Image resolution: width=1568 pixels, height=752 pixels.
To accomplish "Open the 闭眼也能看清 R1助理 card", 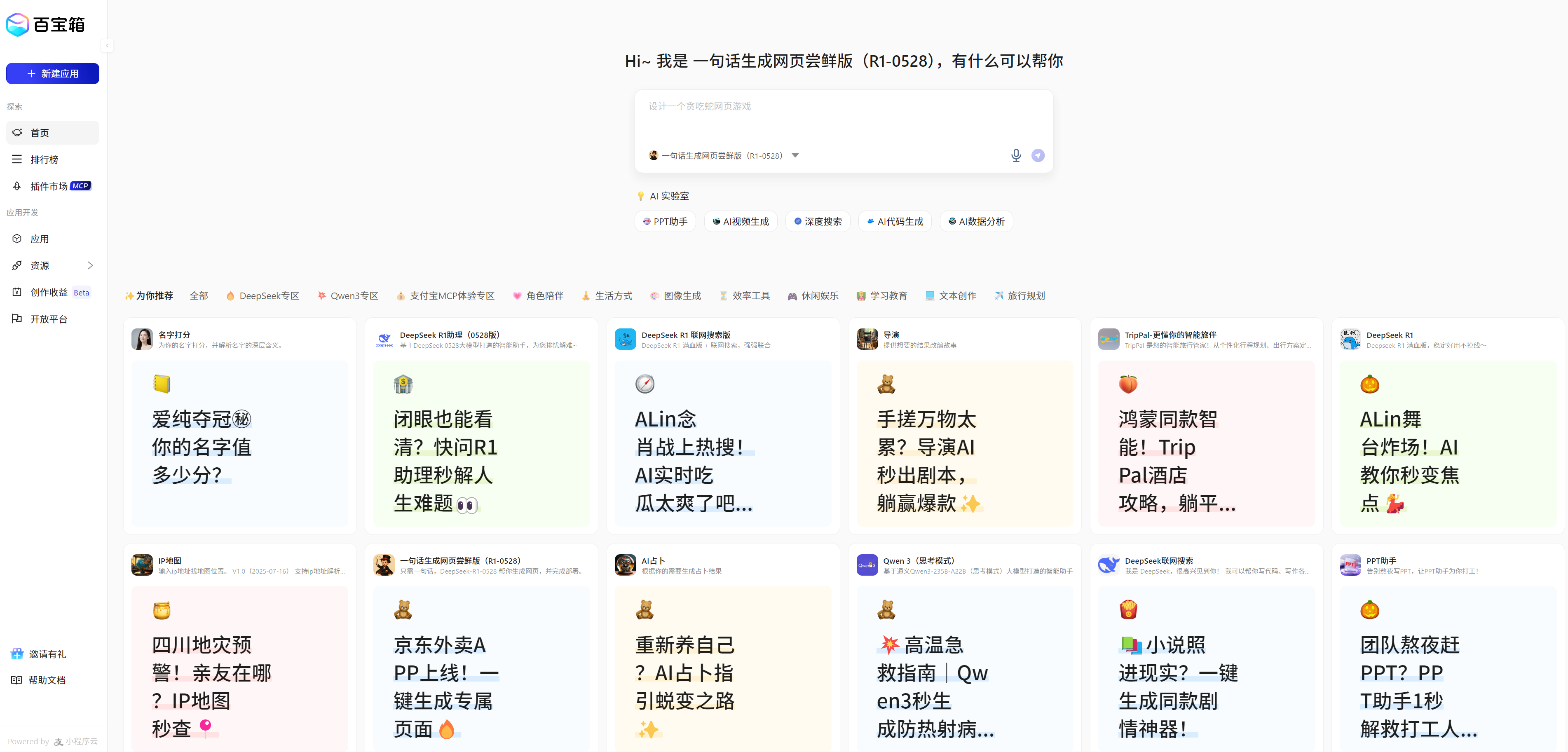I will click(x=481, y=443).
